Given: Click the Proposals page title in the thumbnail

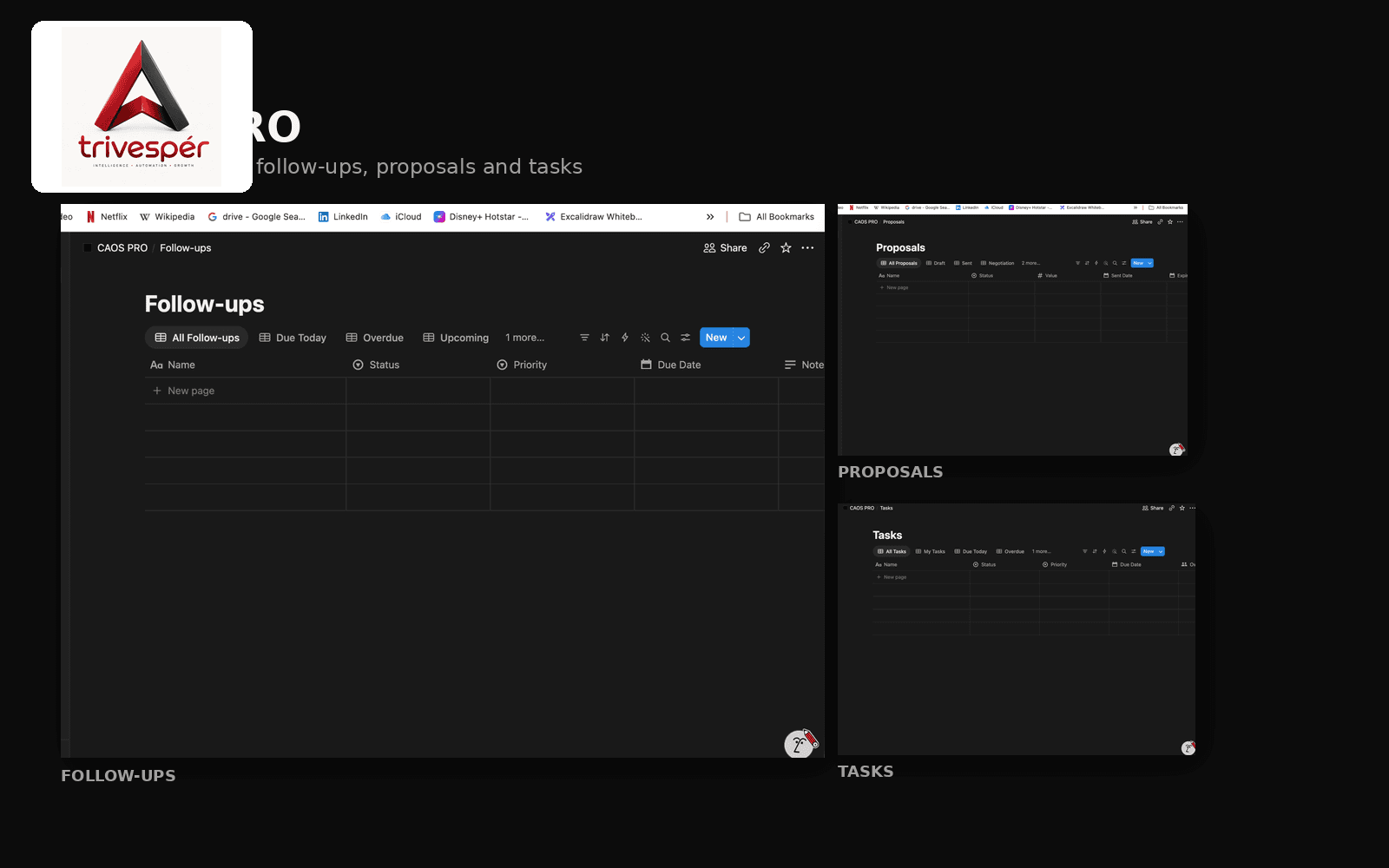Looking at the screenshot, I should 900,247.
